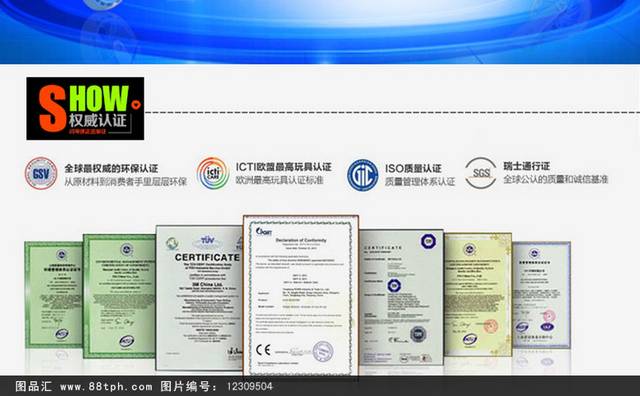Click the SHOW 权威认证 banner
The image size is (640, 396).
tap(85, 109)
